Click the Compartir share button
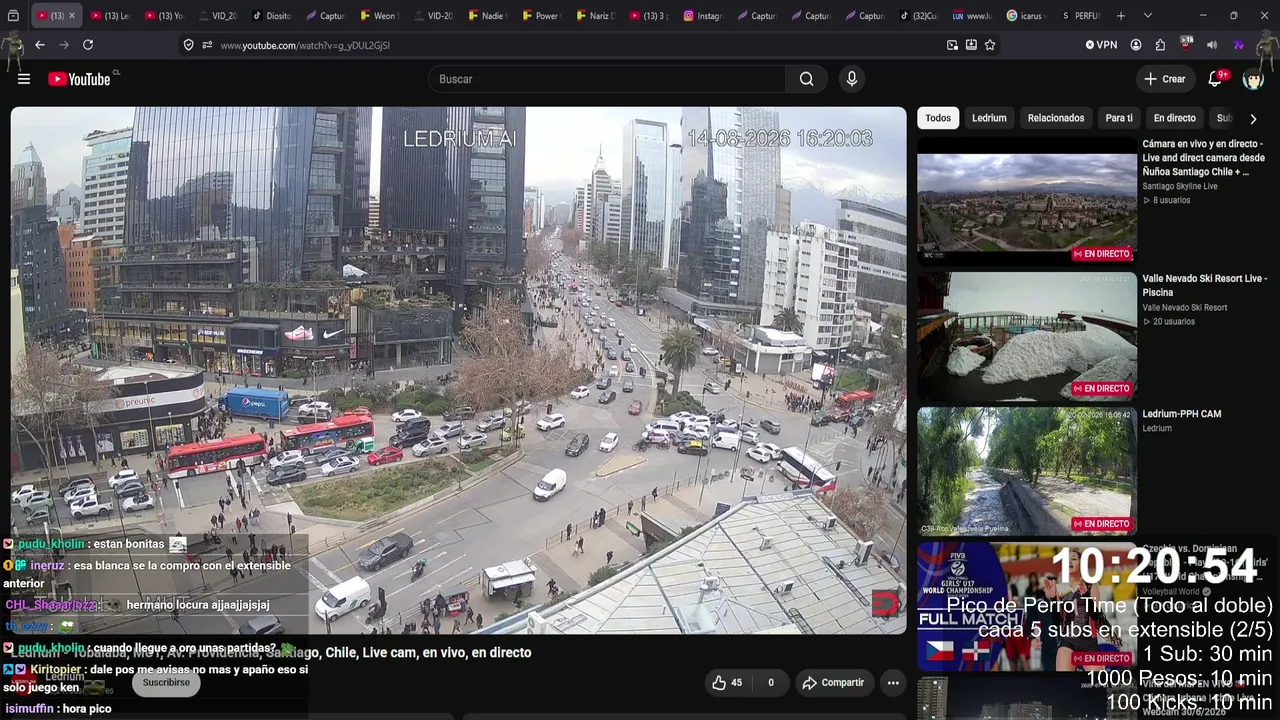 [832, 683]
